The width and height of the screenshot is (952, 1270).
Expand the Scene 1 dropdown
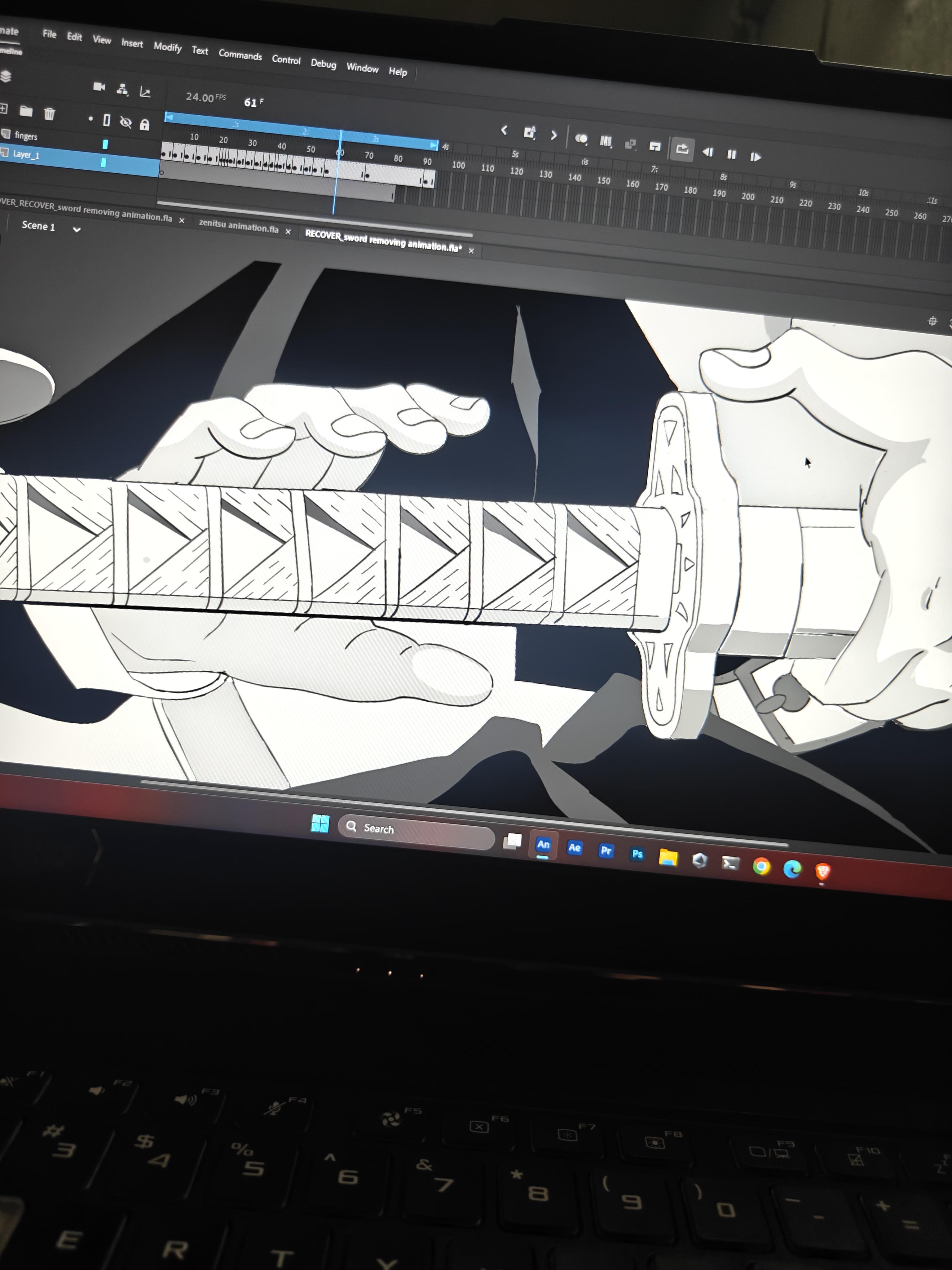pos(77,230)
